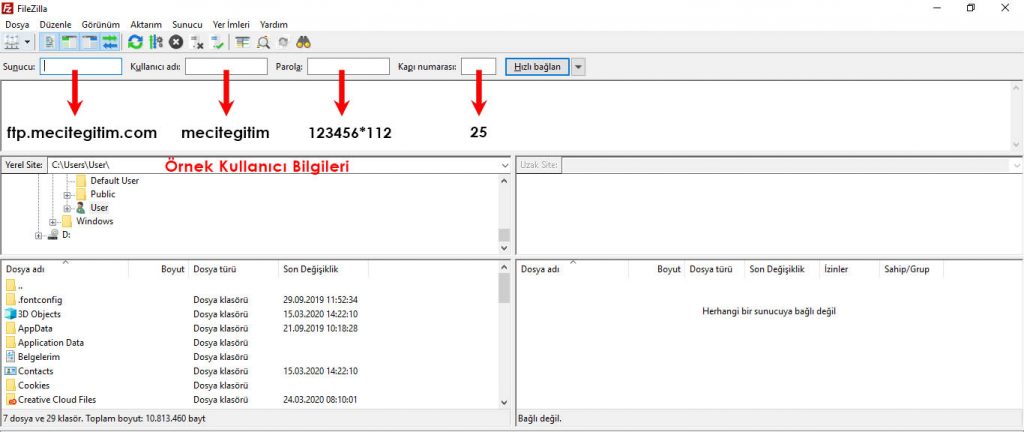Select the parent directory '..' folder row
The height and width of the screenshot is (432, 1024).
(250, 286)
